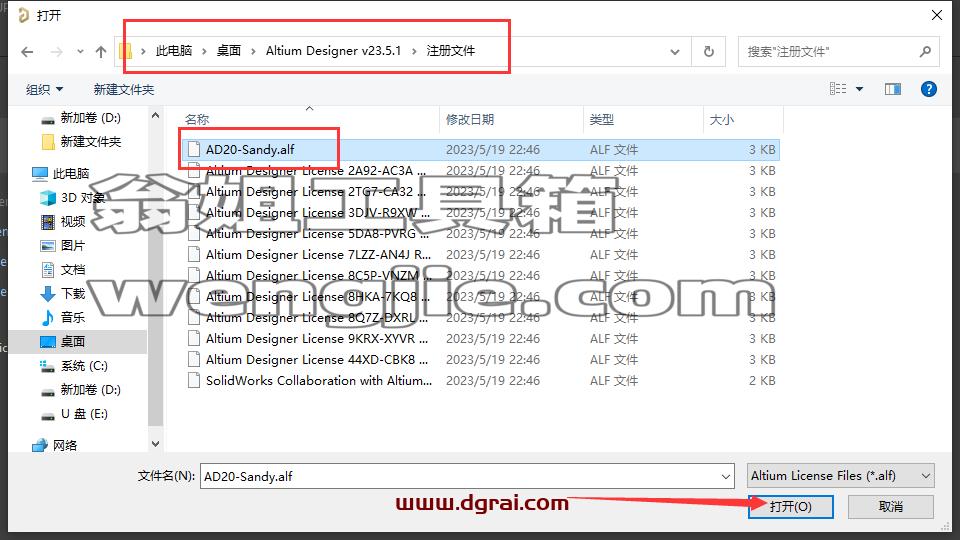Image resolution: width=960 pixels, height=540 pixels.
Task: Expand the 文件名 combo dropdown arrow
Action: 726,476
